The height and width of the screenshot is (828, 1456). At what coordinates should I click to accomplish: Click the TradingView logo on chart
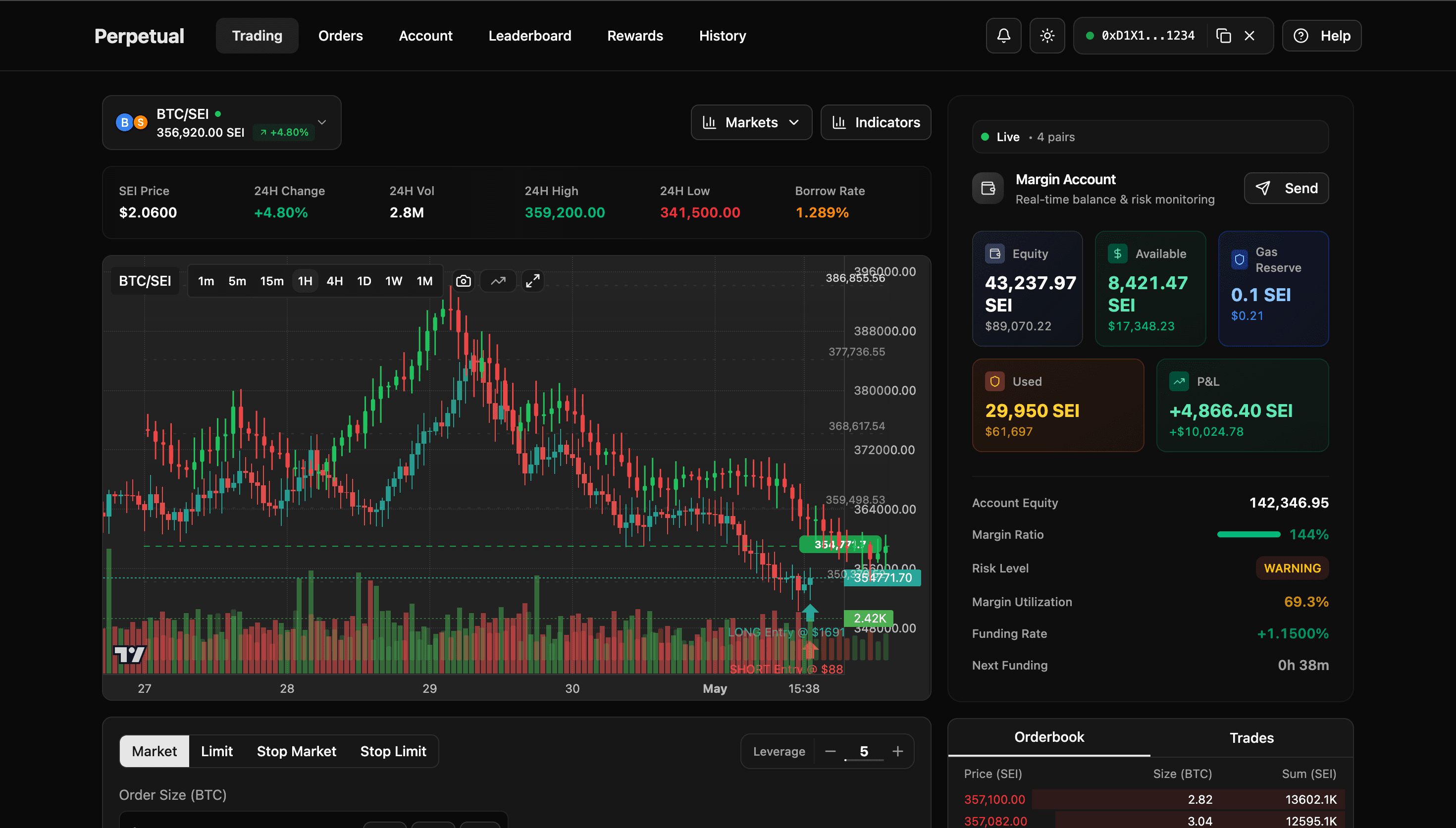130,655
